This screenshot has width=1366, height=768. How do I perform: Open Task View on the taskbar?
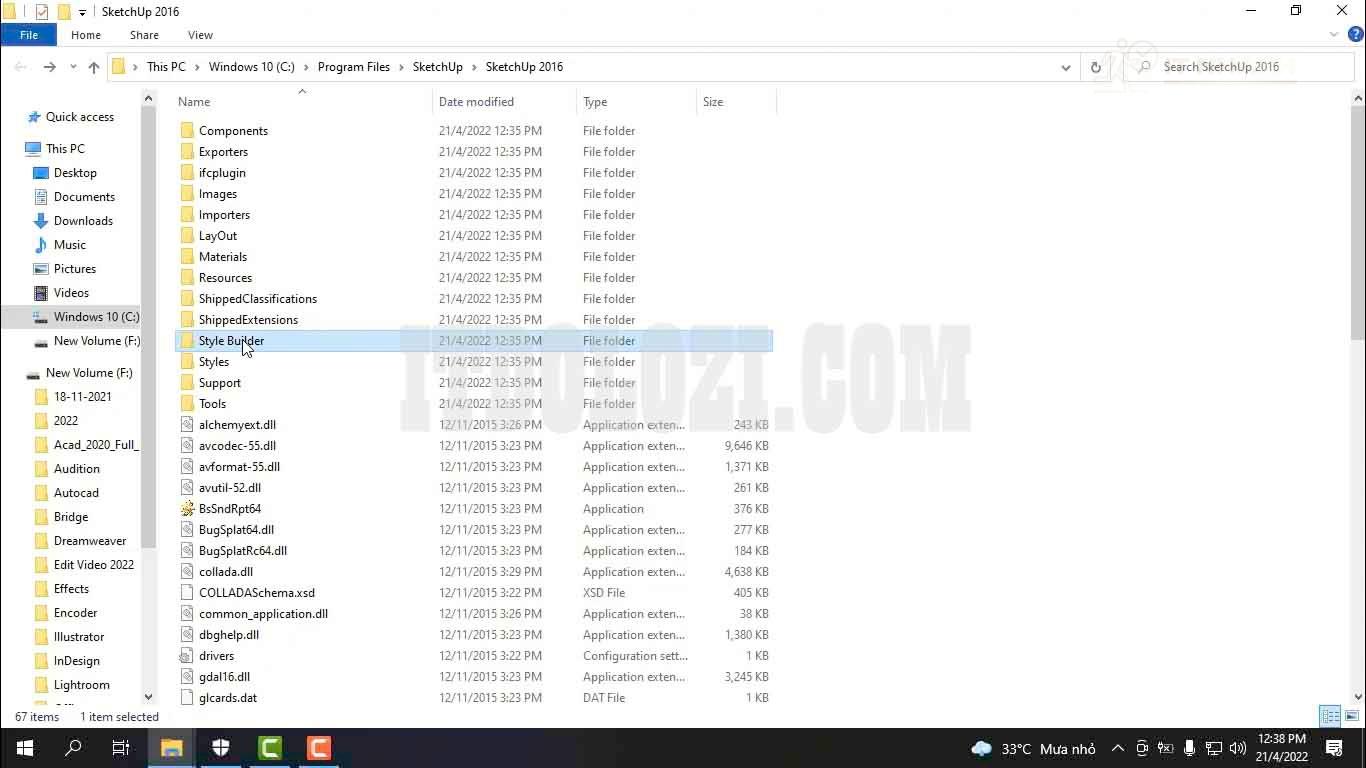(x=121, y=748)
